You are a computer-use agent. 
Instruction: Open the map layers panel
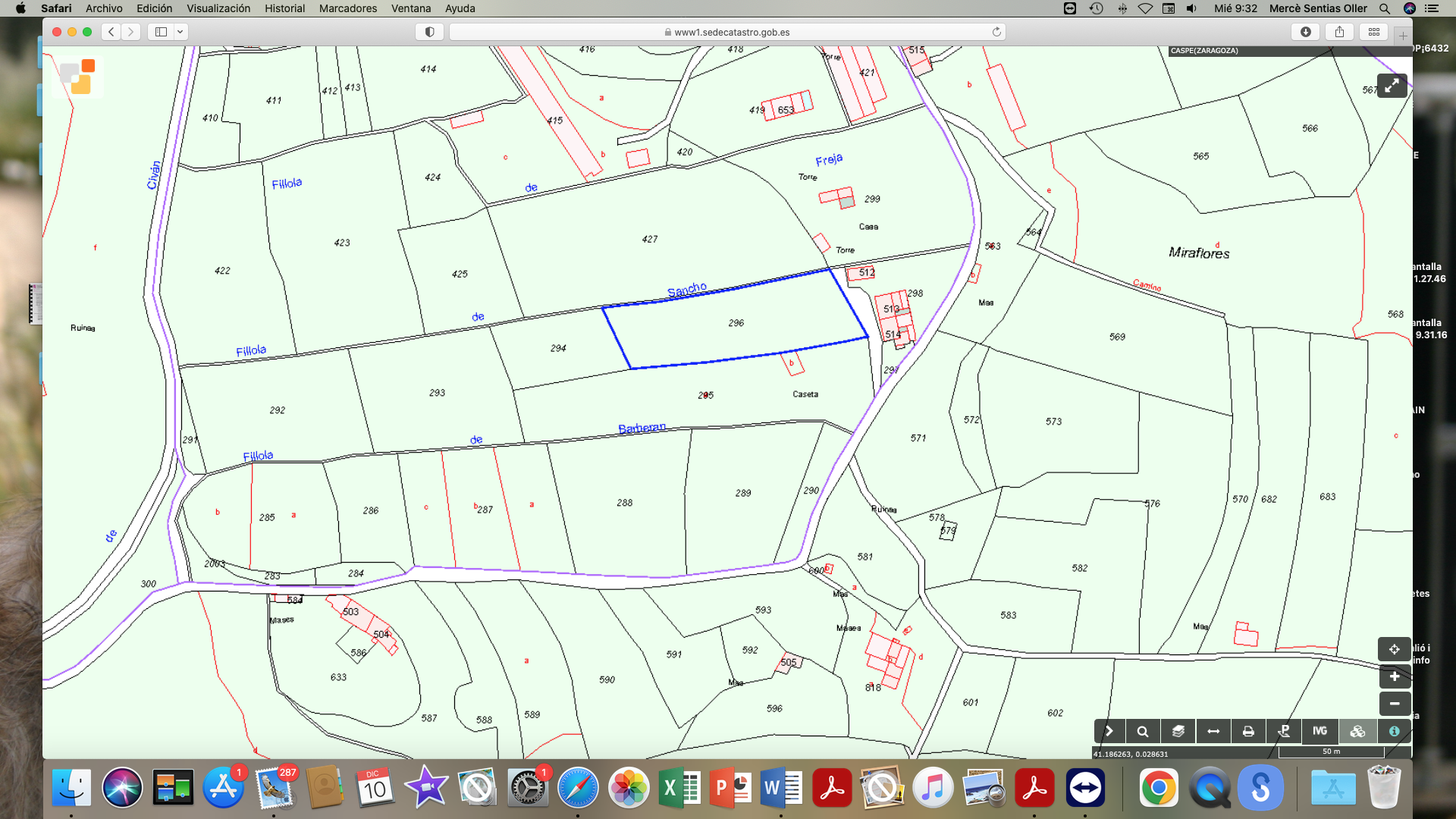point(1178,731)
